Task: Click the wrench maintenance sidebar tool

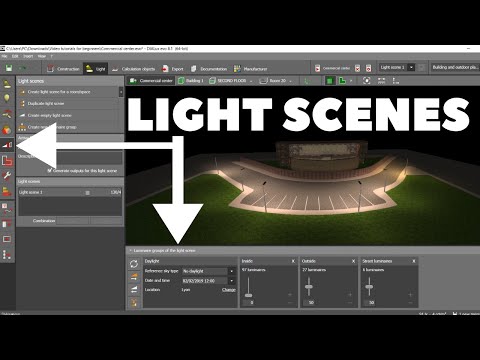Action: point(7,176)
